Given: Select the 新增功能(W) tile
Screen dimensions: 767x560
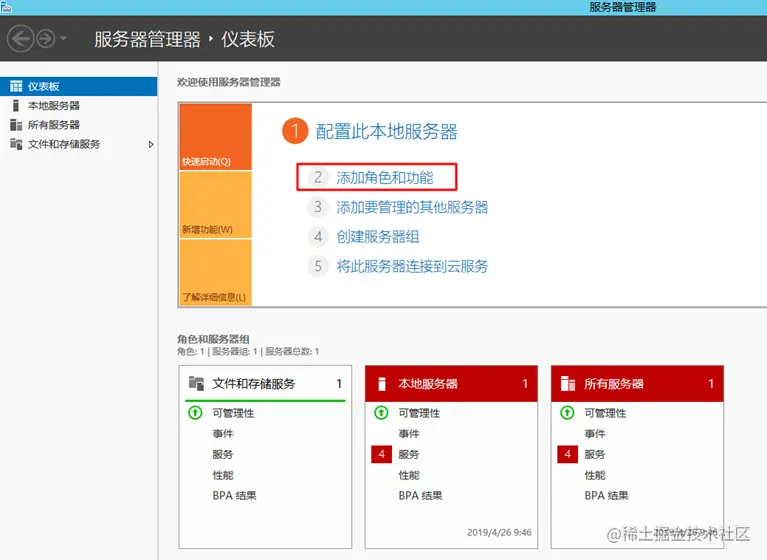Looking at the screenshot, I should click(x=216, y=205).
